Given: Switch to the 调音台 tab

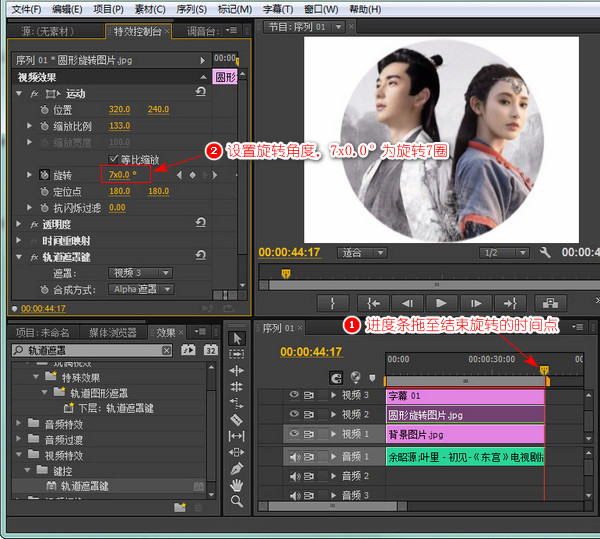Looking at the screenshot, I should click(202, 31).
